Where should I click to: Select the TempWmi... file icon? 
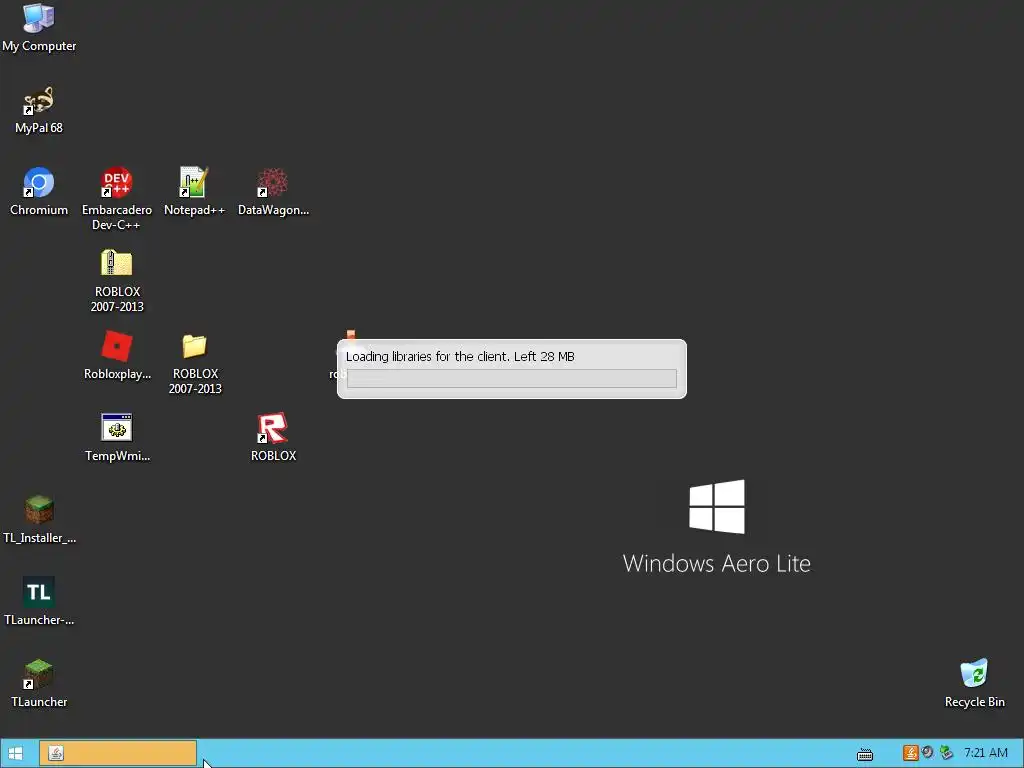[116, 428]
